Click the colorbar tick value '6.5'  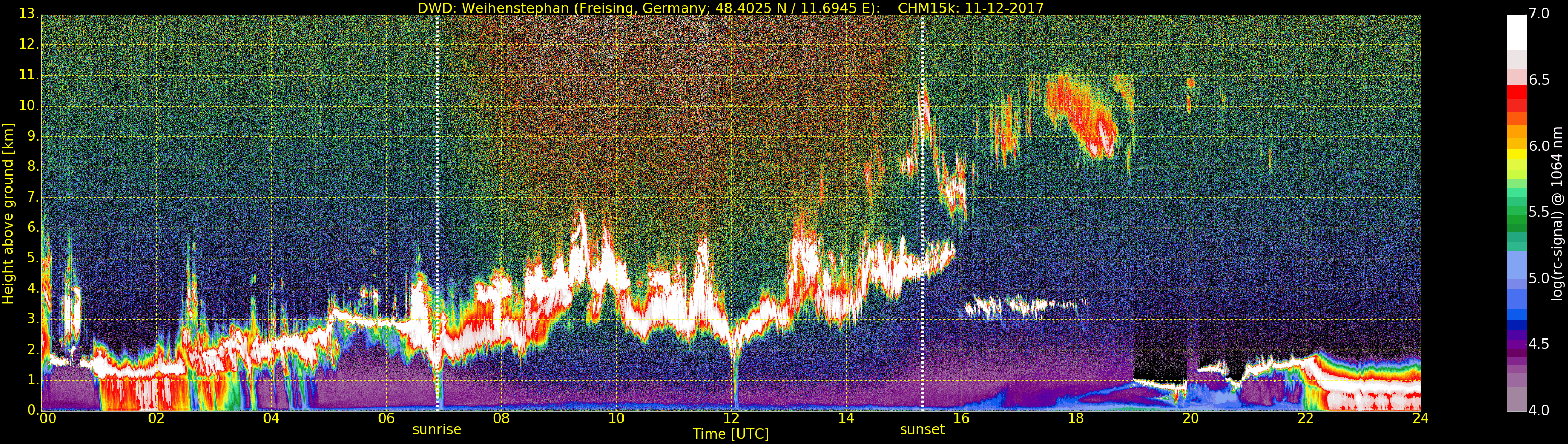[1539, 80]
